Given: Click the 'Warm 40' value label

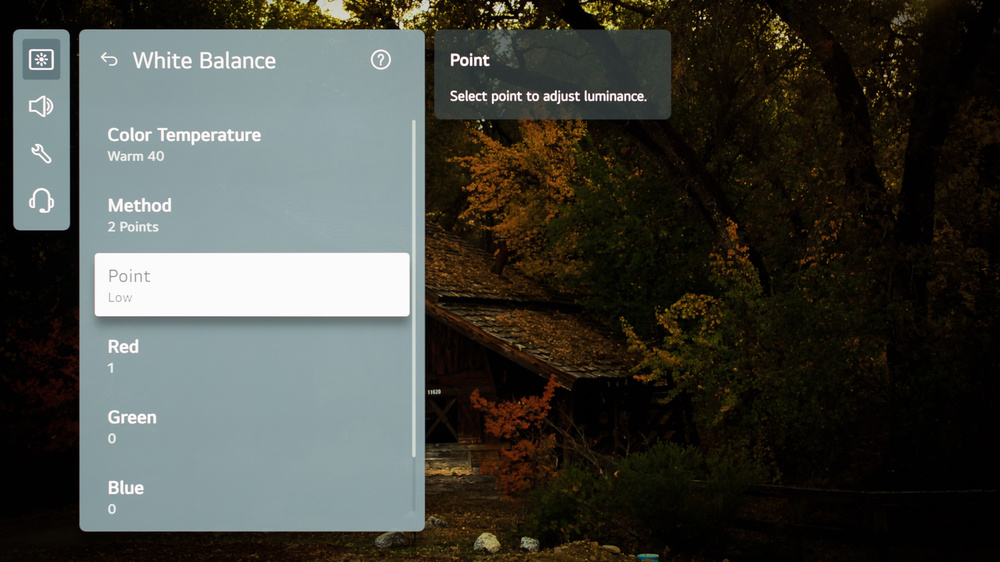Looking at the screenshot, I should [135, 157].
